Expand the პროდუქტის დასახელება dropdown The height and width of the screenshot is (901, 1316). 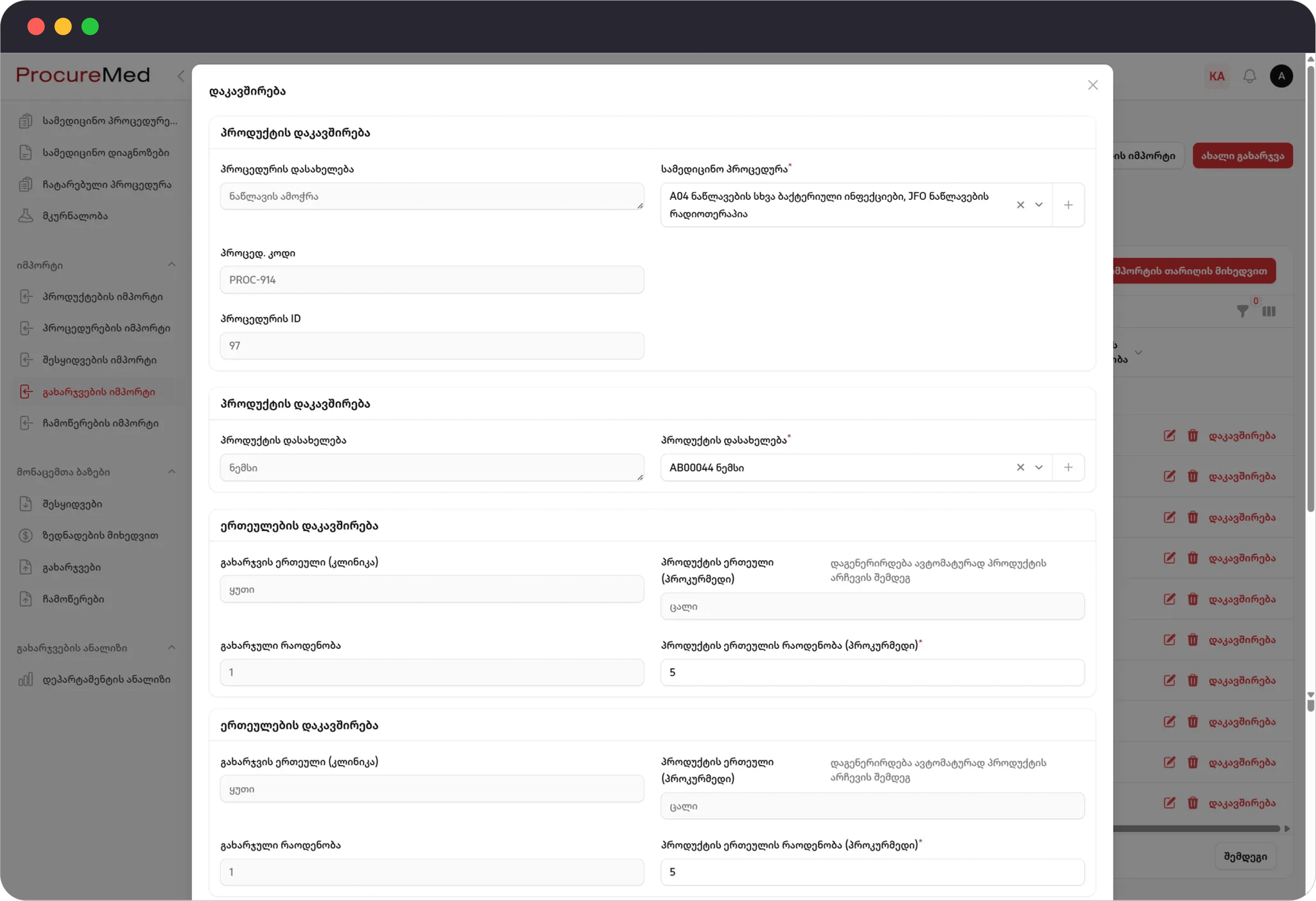1038,468
